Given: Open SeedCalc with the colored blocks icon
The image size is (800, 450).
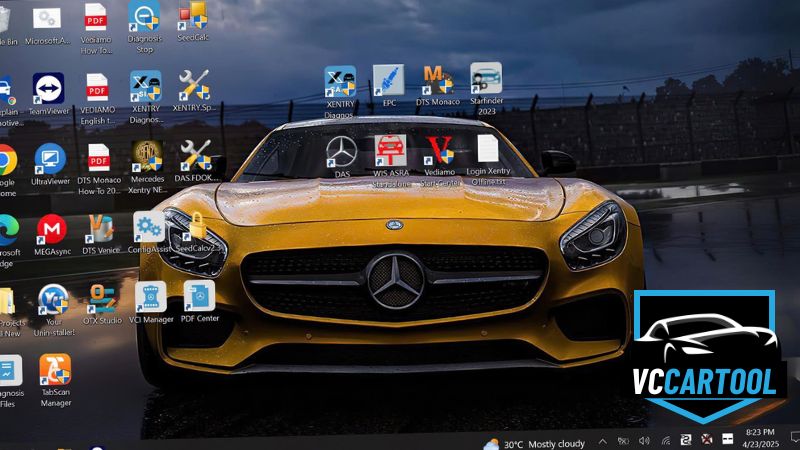Looking at the screenshot, I should (193, 21).
